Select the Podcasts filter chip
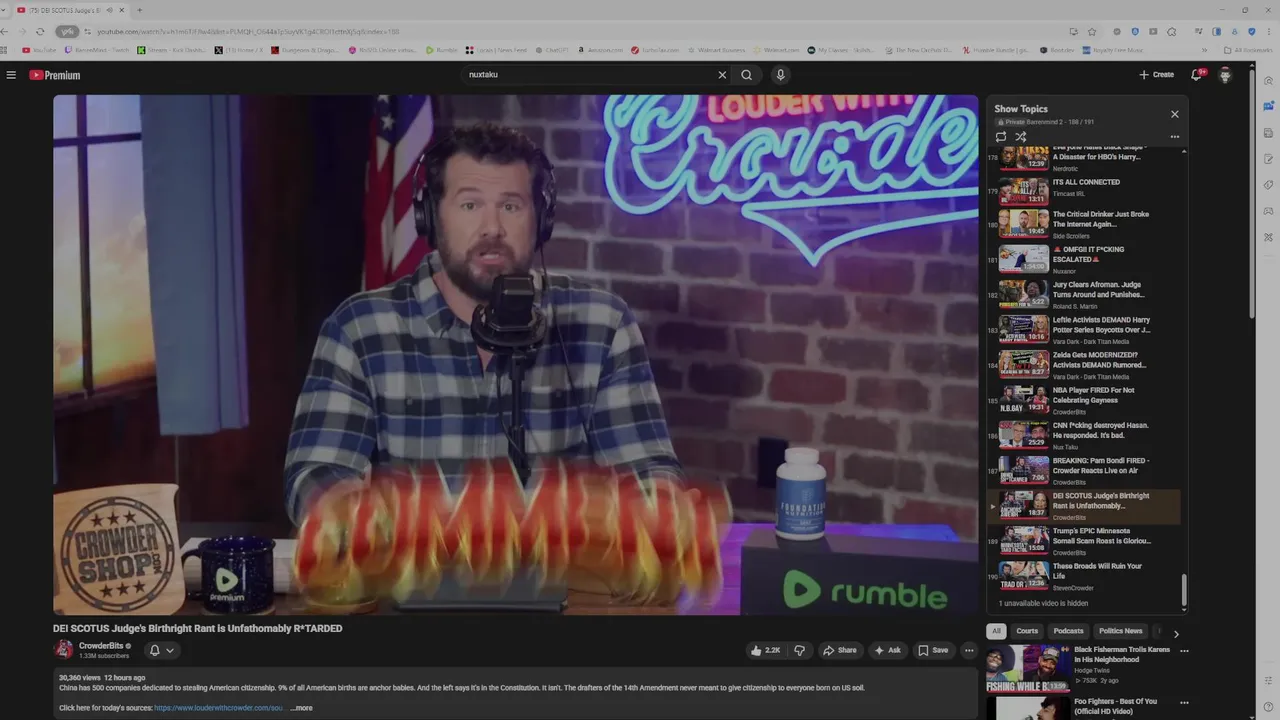The image size is (1280, 720). tap(1068, 631)
